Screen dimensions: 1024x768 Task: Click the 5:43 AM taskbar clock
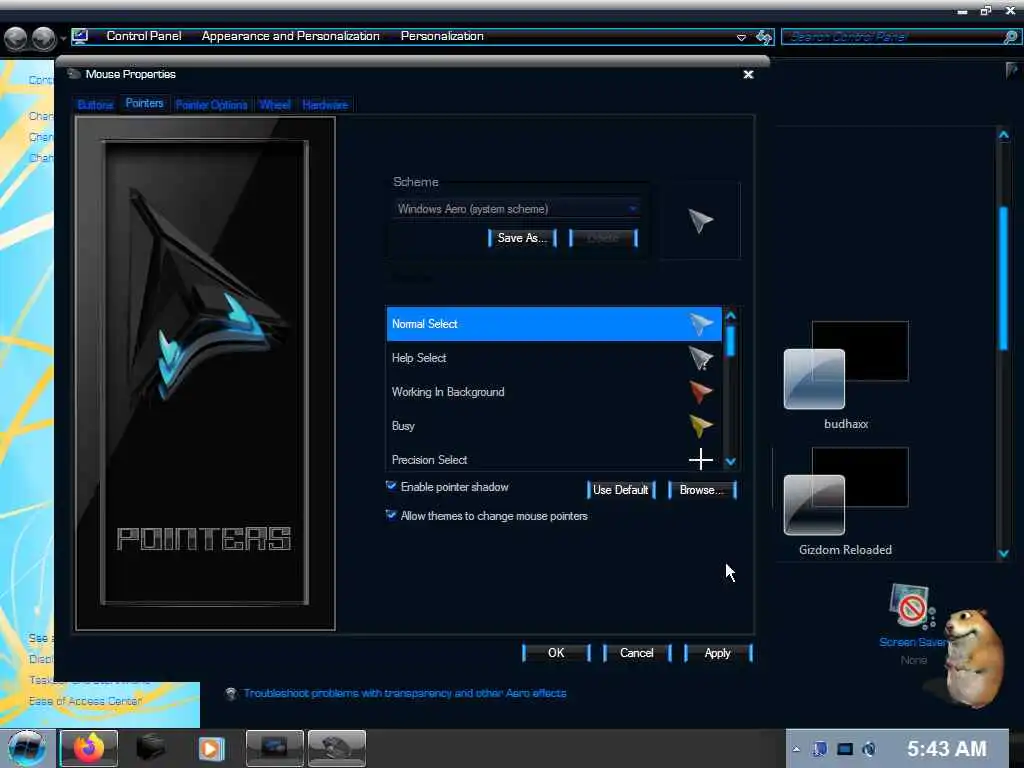tap(947, 748)
